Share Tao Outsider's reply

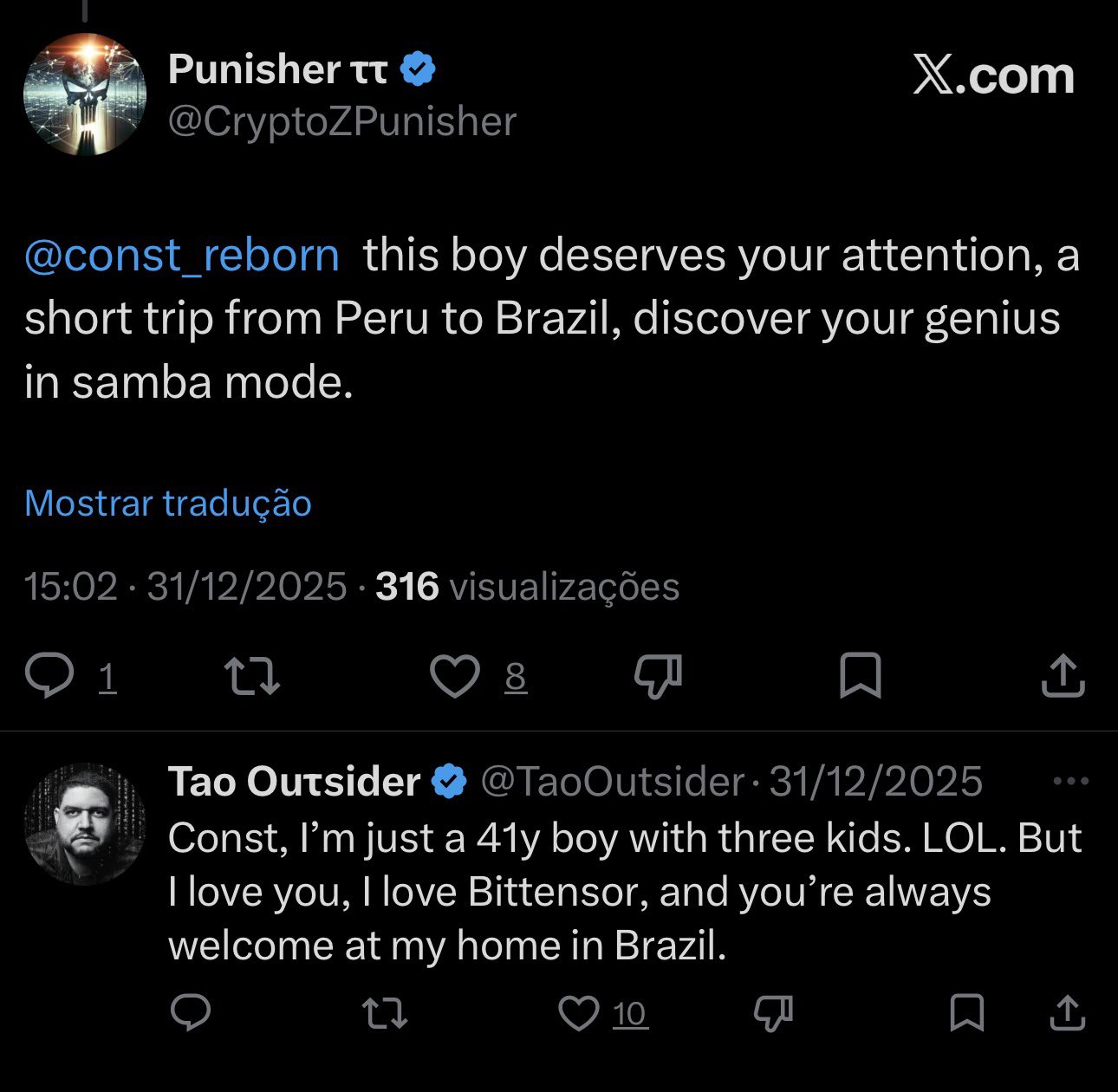[1068, 1012]
